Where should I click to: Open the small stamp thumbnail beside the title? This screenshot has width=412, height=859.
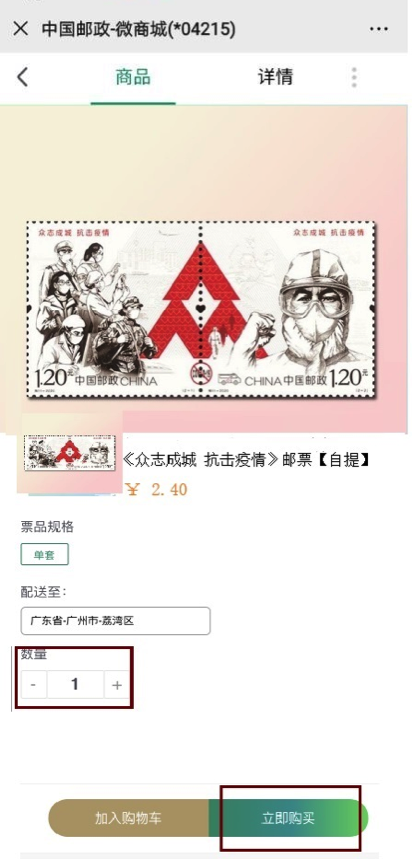(x=70, y=453)
